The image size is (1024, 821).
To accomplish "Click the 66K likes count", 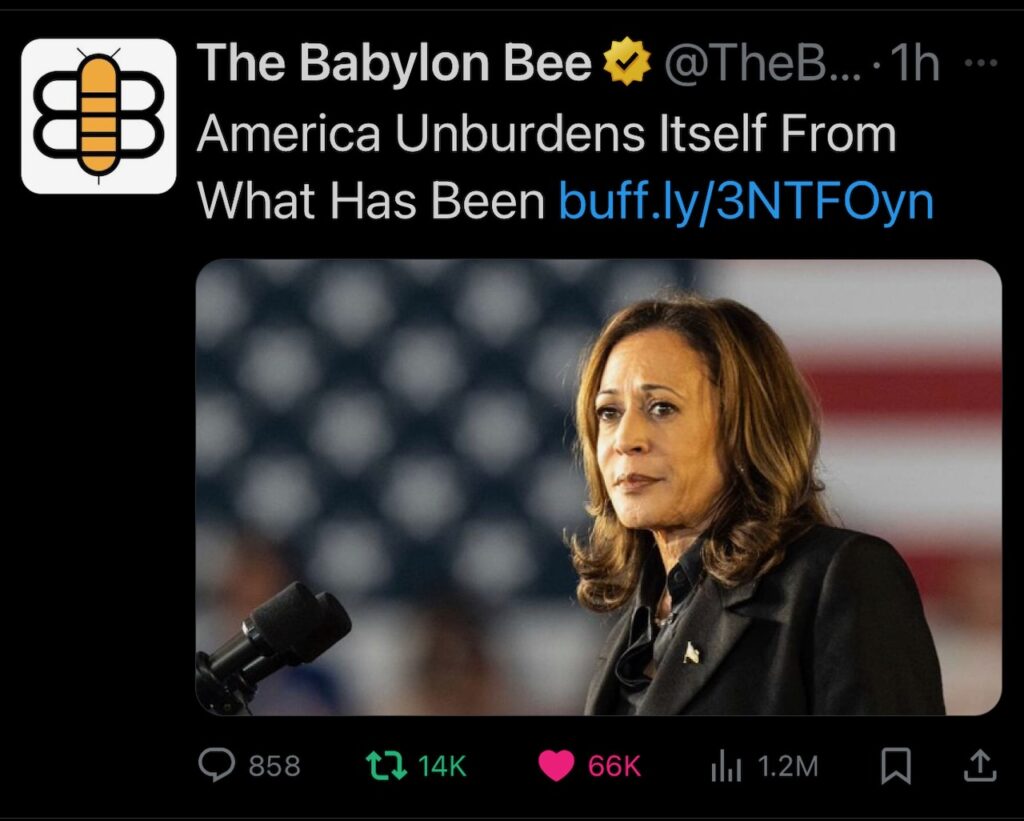I will [x=615, y=765].
